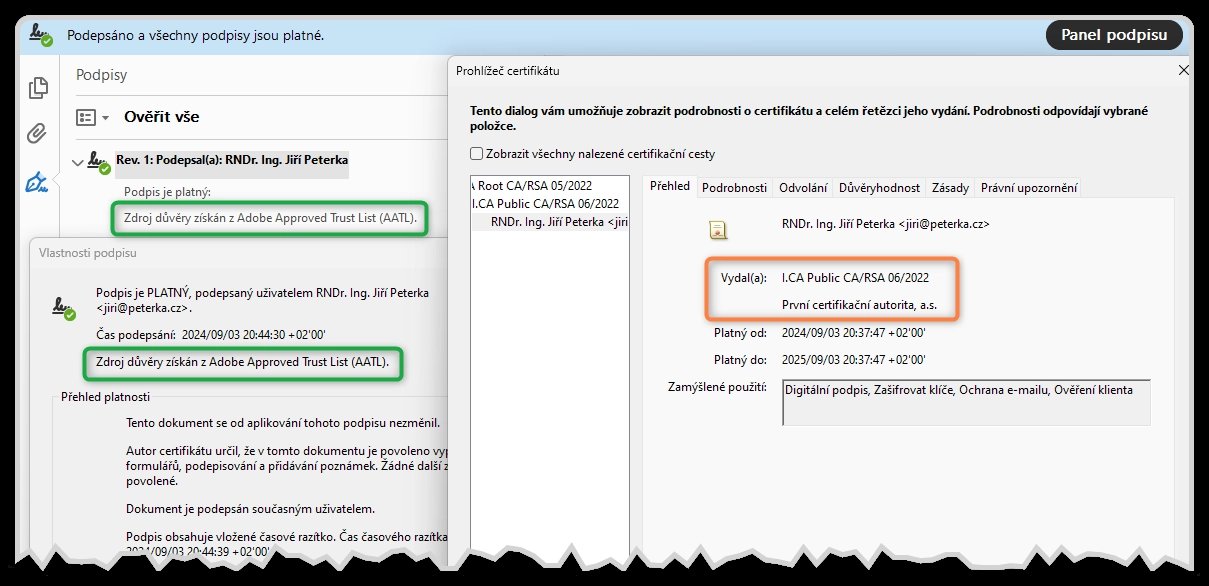Switch to the Odvolání tab
Viewport: 1209px width, 586px height.
pos(803,187)
